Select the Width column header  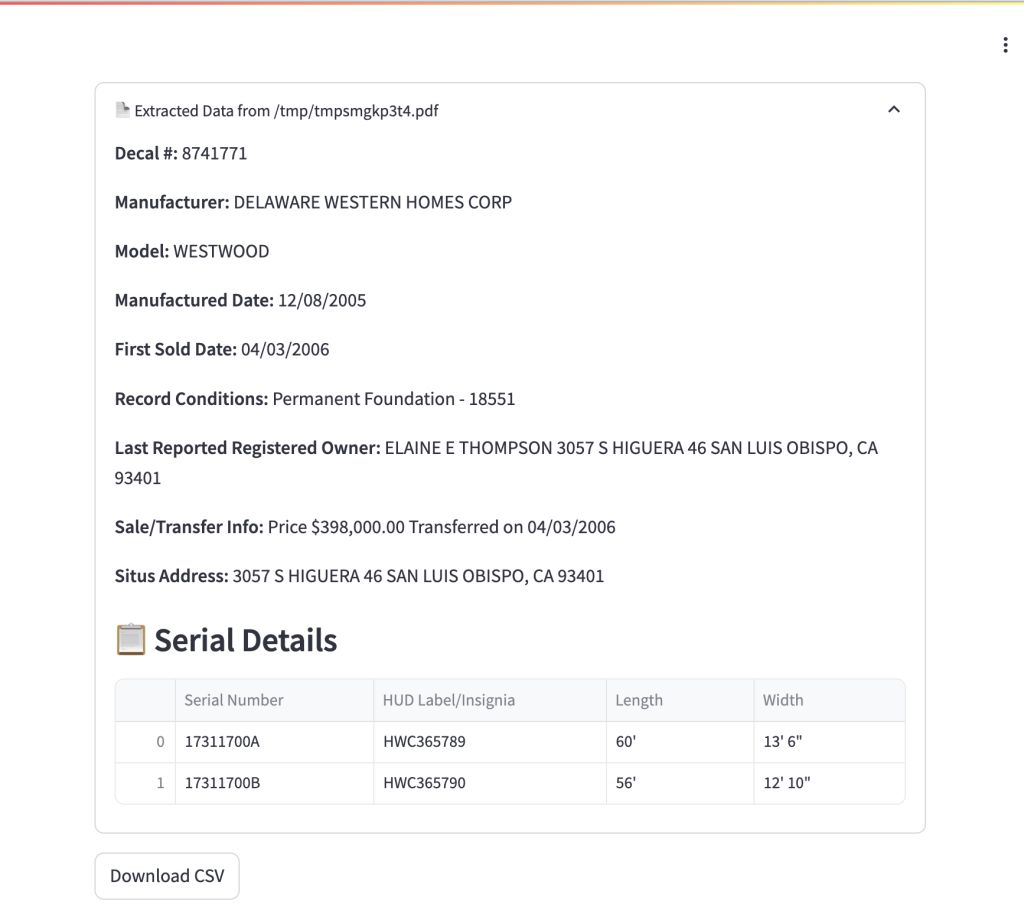(783, 700)
